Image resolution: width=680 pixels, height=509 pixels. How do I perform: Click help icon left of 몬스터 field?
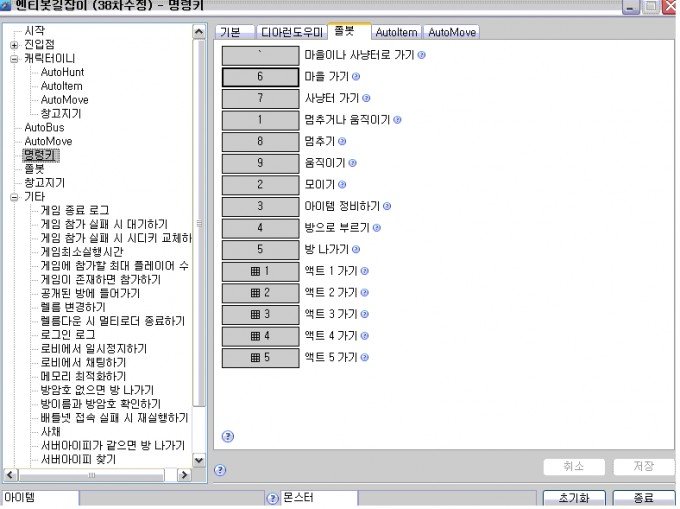pos(273,498)
